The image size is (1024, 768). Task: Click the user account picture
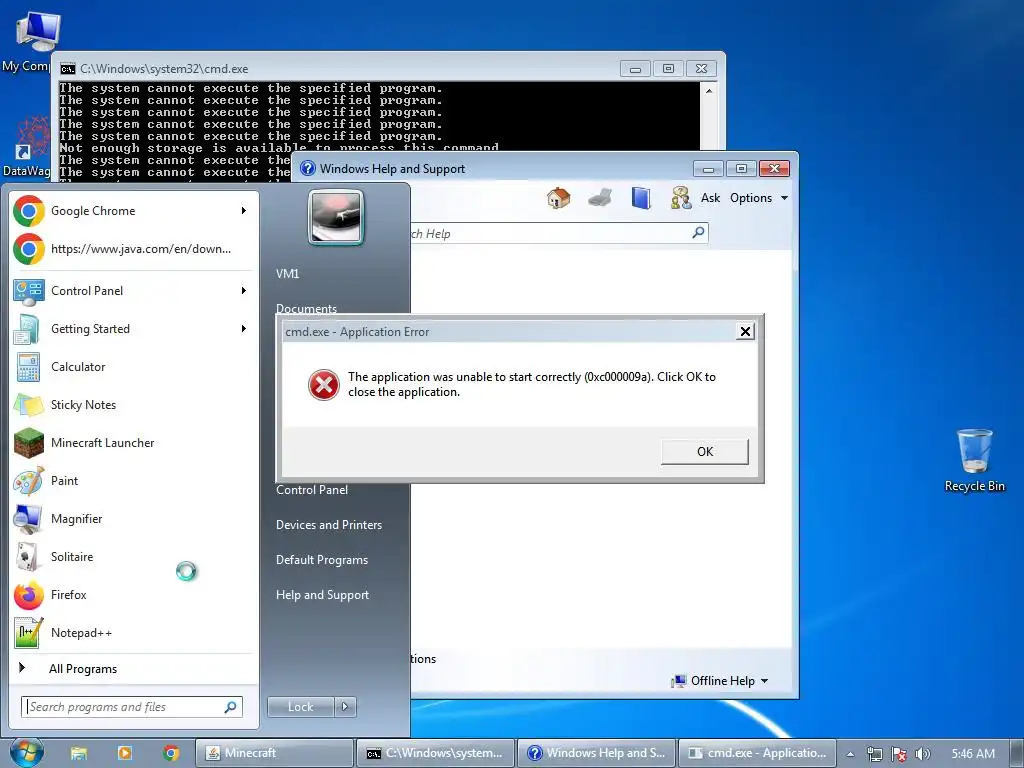tap(336, 217)
